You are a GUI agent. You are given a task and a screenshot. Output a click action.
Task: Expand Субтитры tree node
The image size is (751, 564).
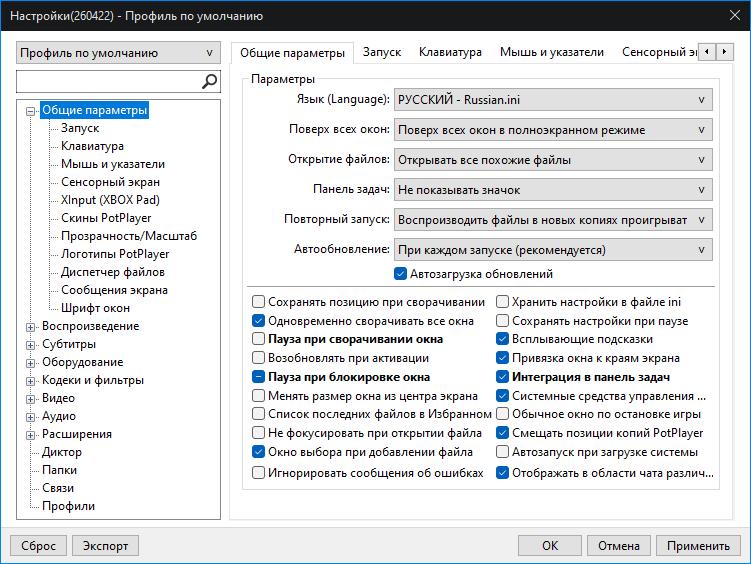coord(30,345)
